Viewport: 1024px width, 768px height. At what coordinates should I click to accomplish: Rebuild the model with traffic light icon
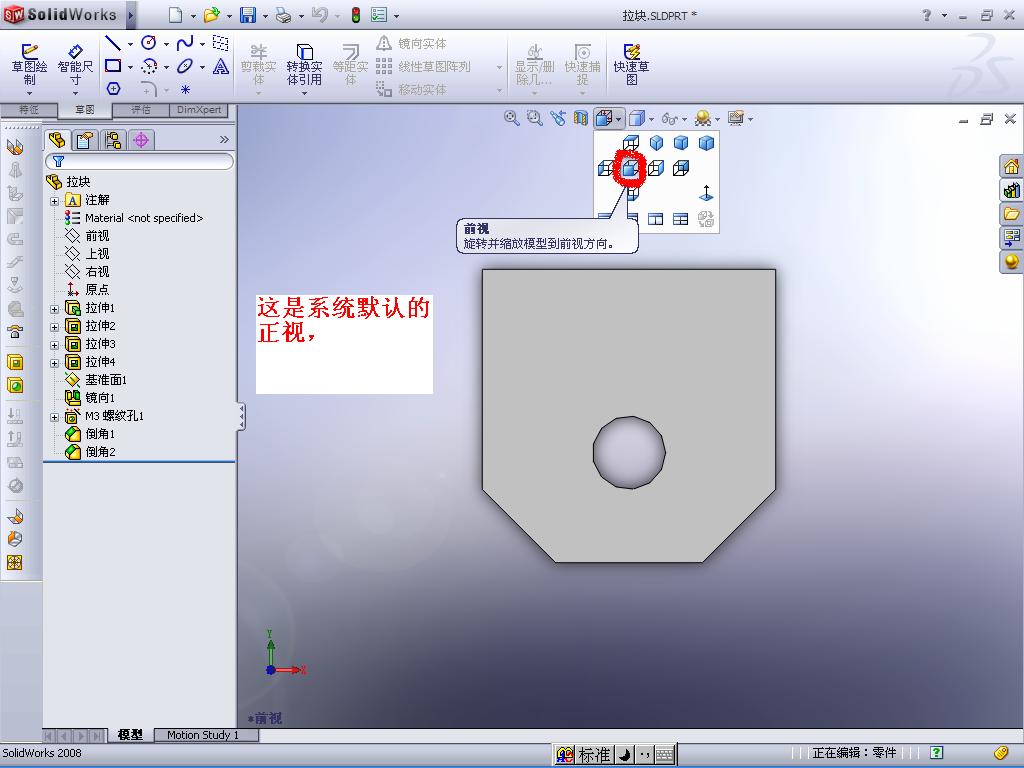355,15
